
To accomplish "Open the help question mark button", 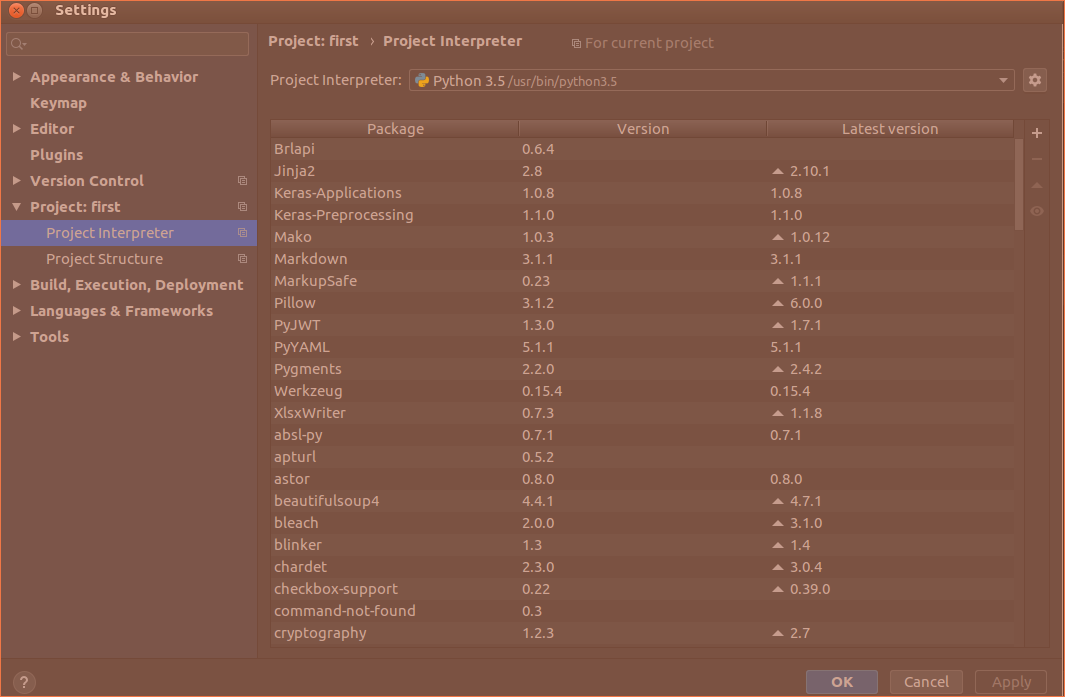I will (x=24, y=682).
